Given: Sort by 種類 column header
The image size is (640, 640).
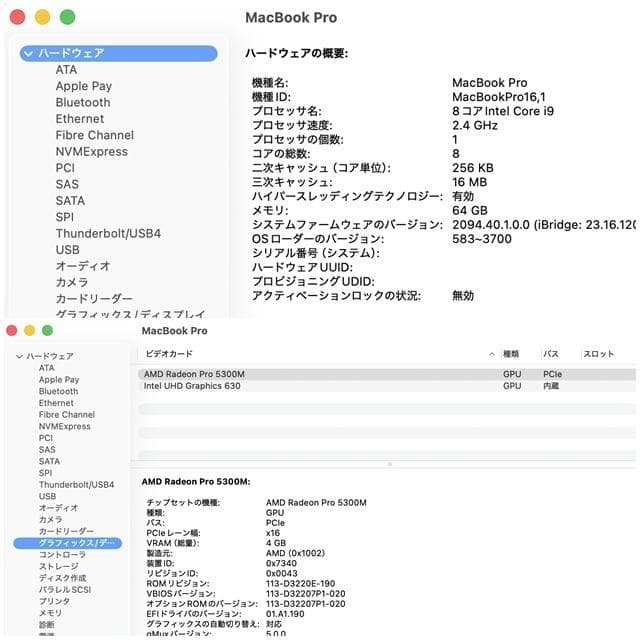Looking at the screenshot, I should pos(511,354).
